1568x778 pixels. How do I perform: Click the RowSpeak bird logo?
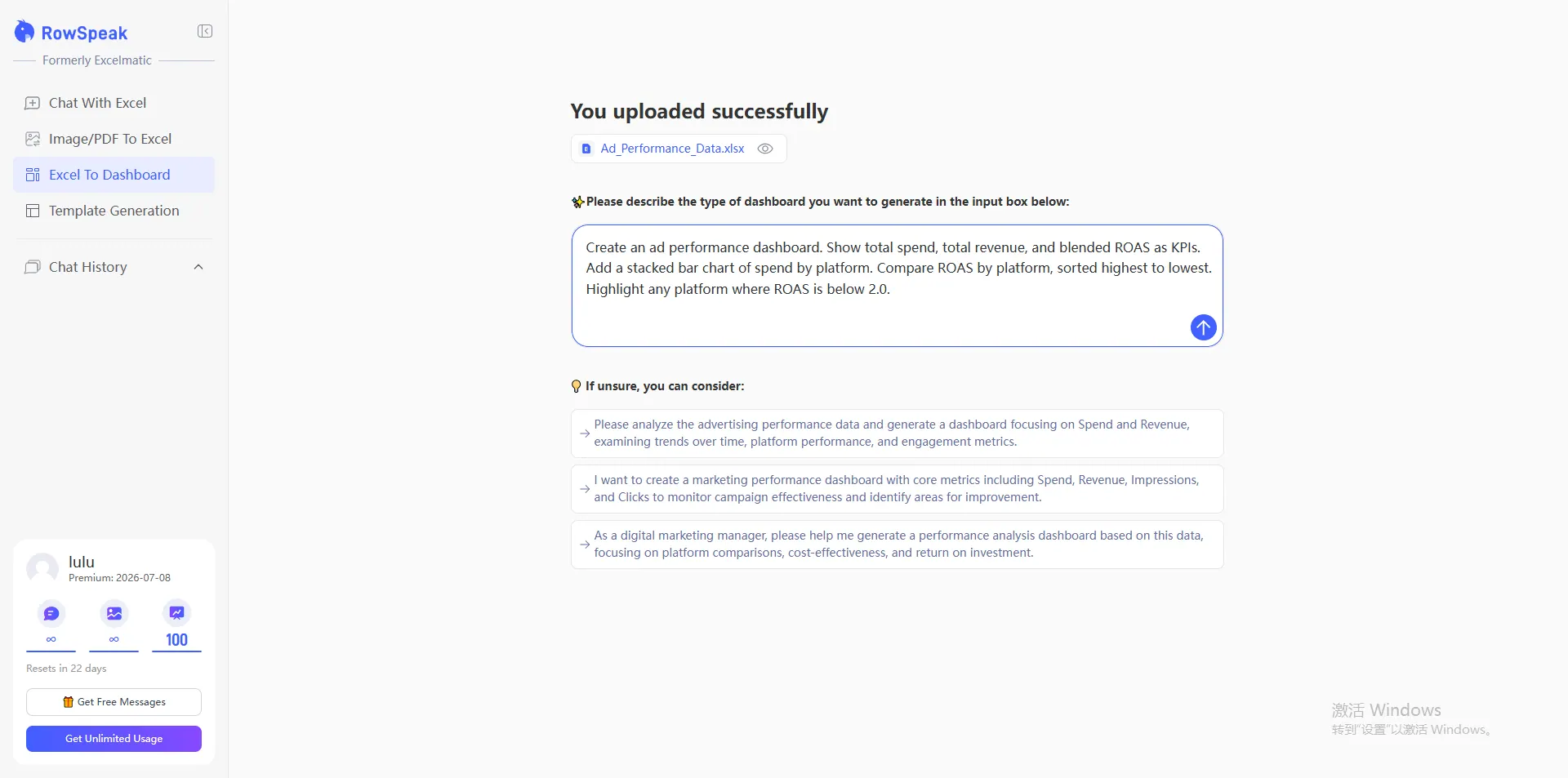tap(24, 32)
